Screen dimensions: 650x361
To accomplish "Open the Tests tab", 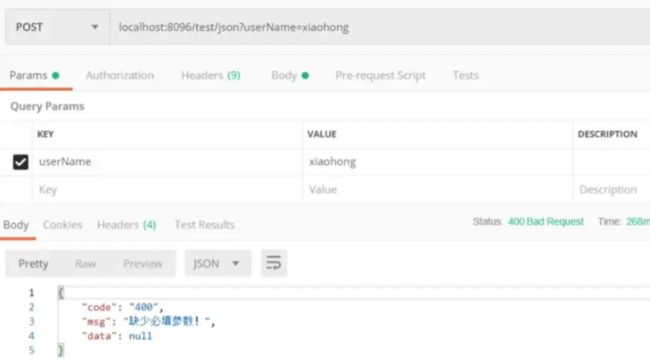I will (466, 75).
